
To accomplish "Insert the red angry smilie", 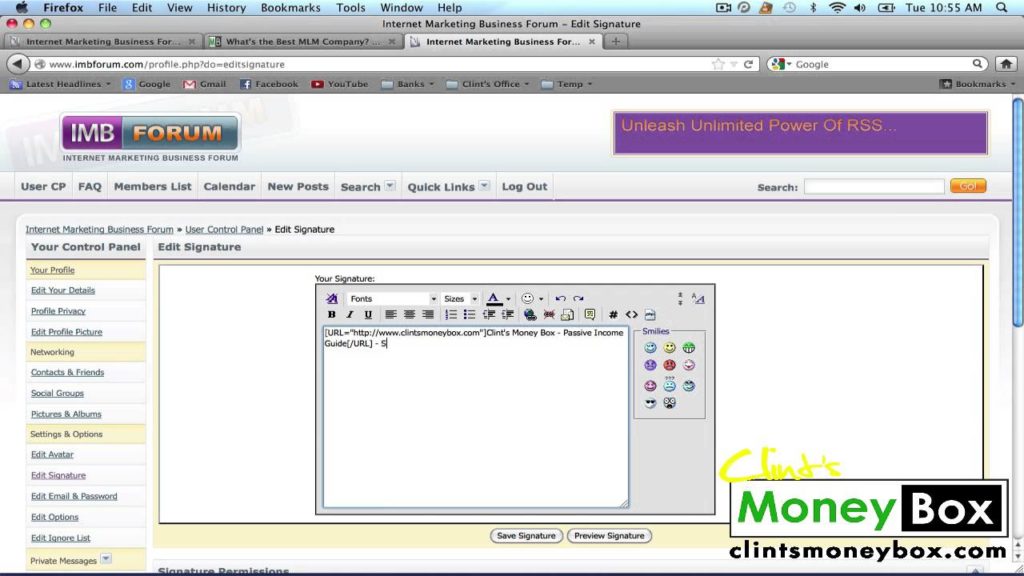I will pos(669,366).
